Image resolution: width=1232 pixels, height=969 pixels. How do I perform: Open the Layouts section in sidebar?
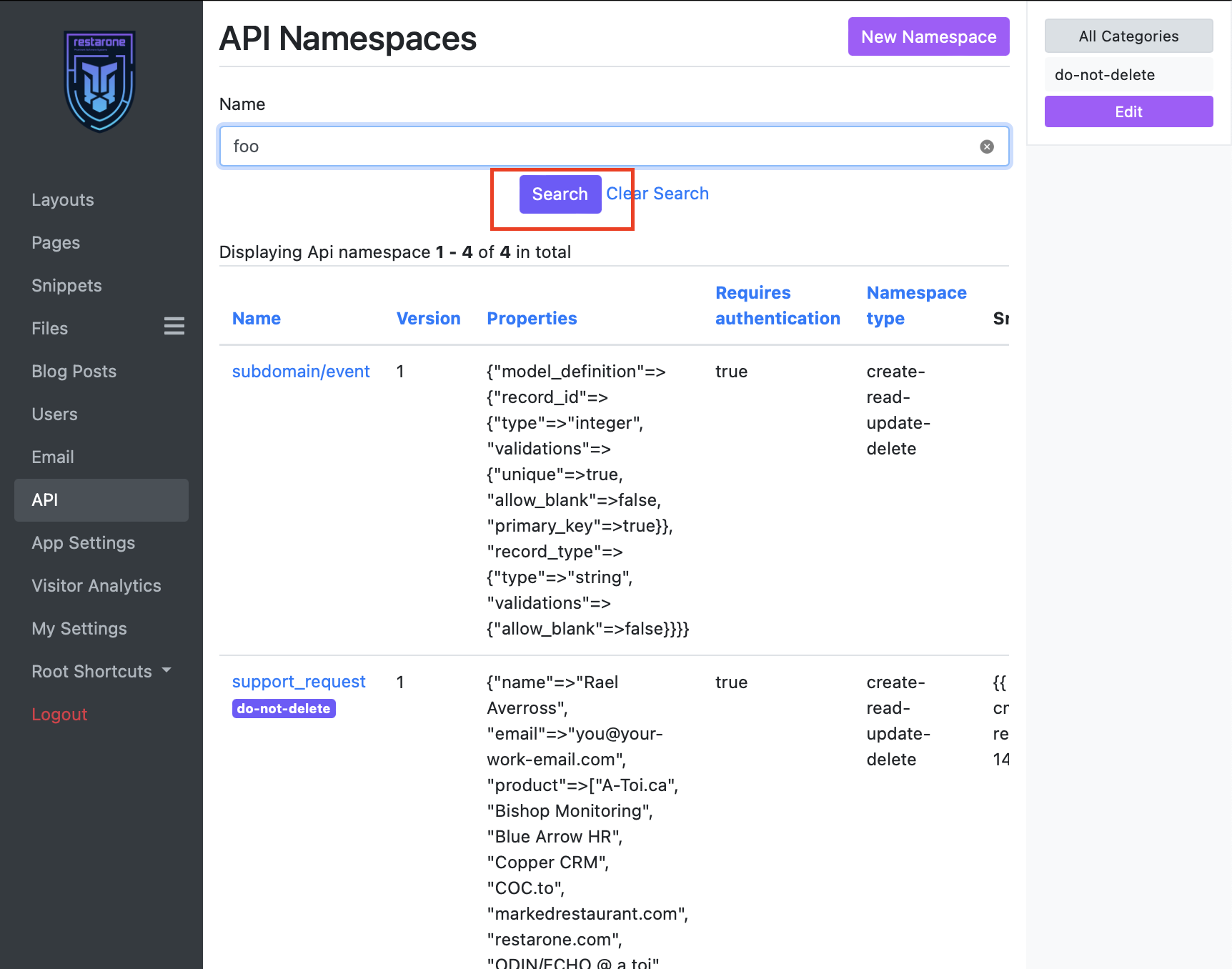[x=63, y=200]
